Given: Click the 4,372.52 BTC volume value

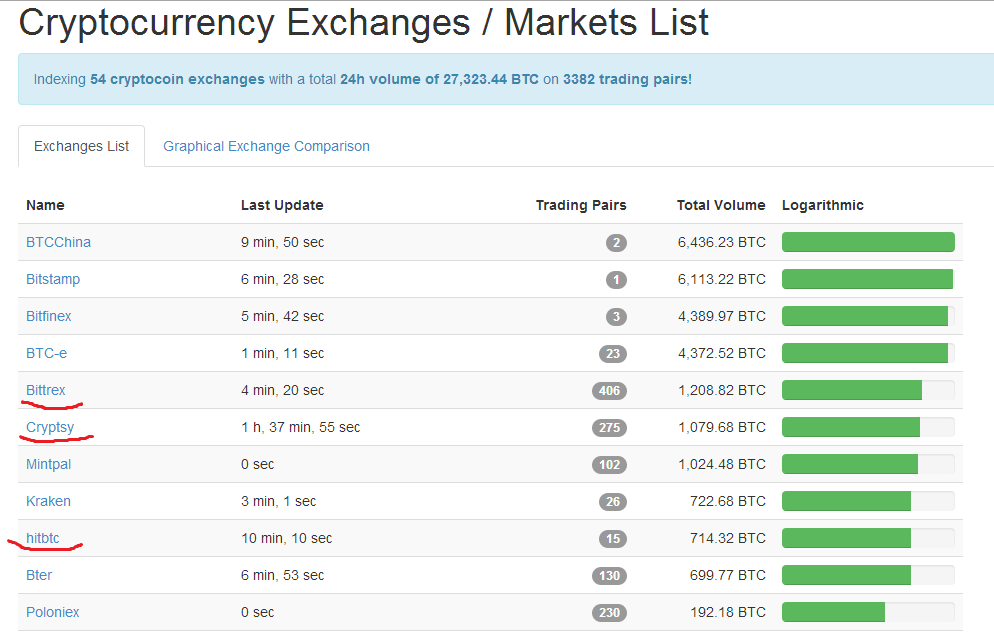Looking at the screenshot, I should click(721, 353).
